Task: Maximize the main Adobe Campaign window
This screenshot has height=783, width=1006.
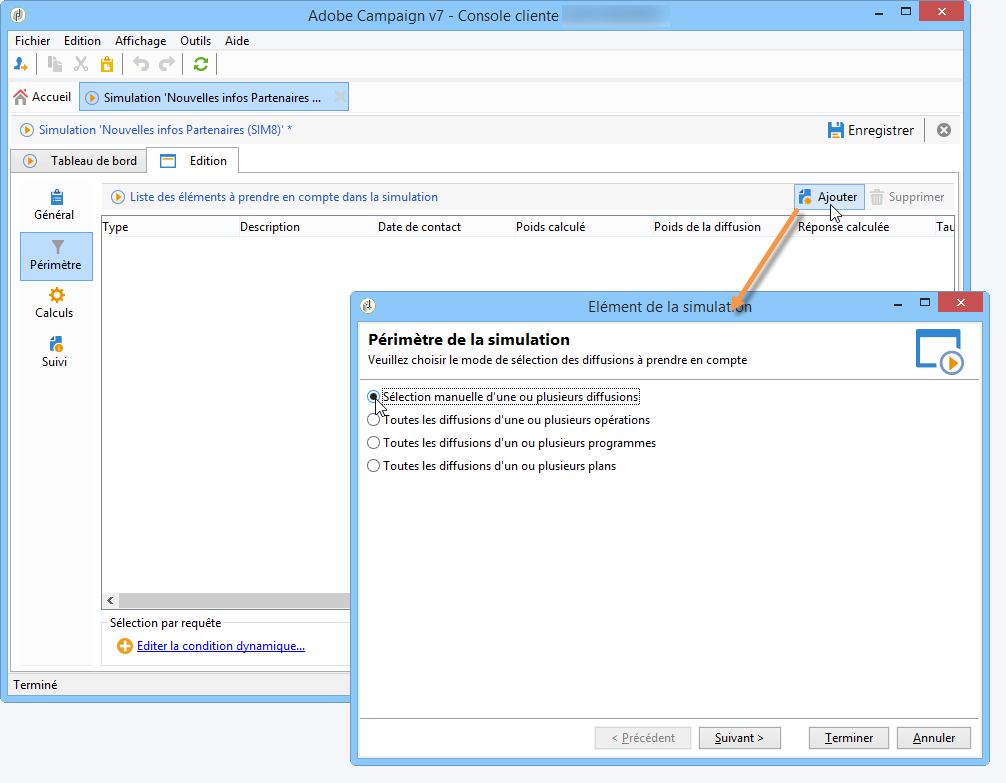Action: tap(905, 11)
